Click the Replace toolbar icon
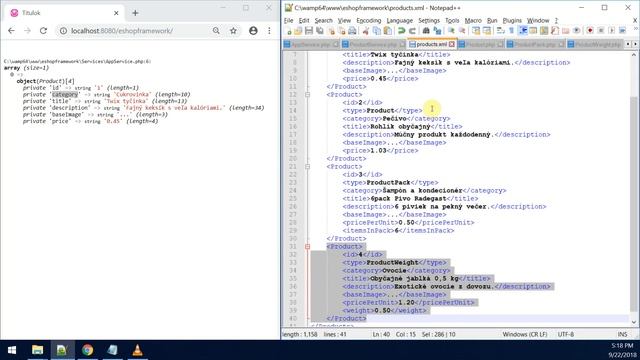This screenshot has width=640, height=360. click(x=437, y=31)
